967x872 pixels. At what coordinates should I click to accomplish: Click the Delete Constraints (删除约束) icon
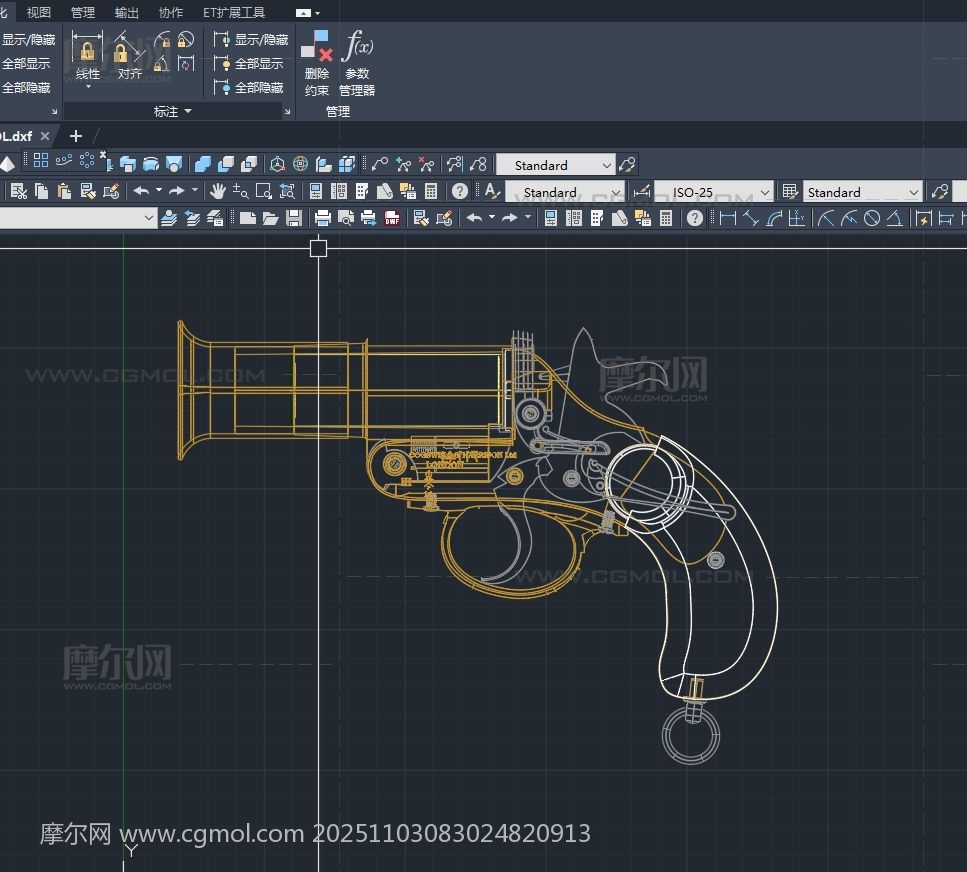pos(316,48)
